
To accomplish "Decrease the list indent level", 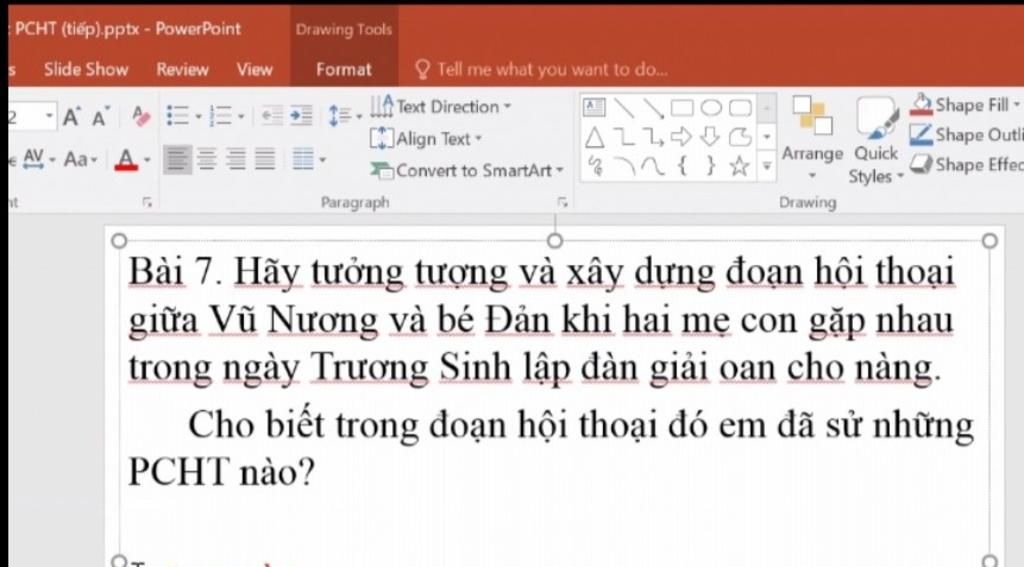I will click(272, 116).
